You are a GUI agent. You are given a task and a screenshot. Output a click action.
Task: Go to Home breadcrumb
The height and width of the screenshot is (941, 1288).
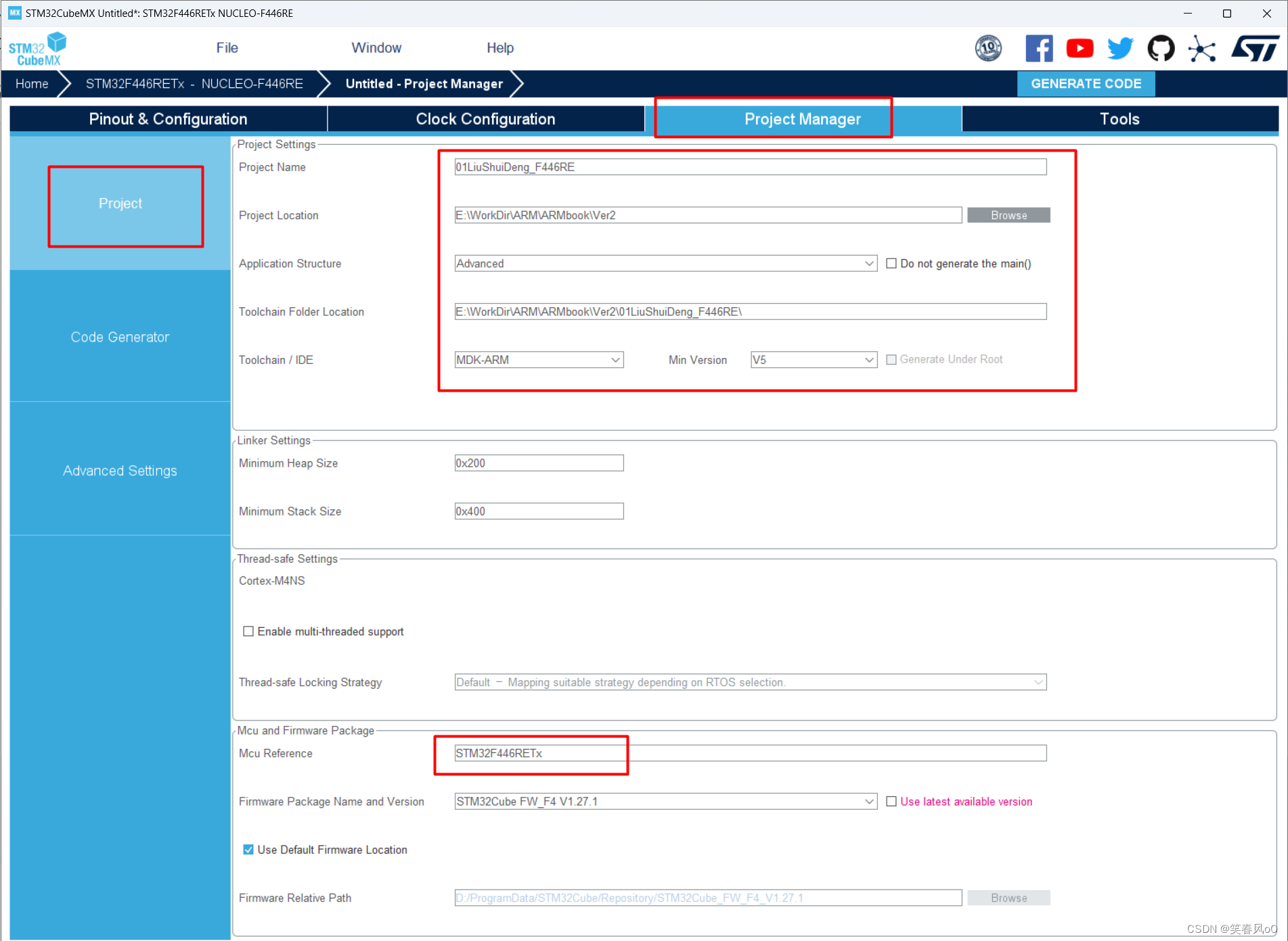[x=32, y=84]
